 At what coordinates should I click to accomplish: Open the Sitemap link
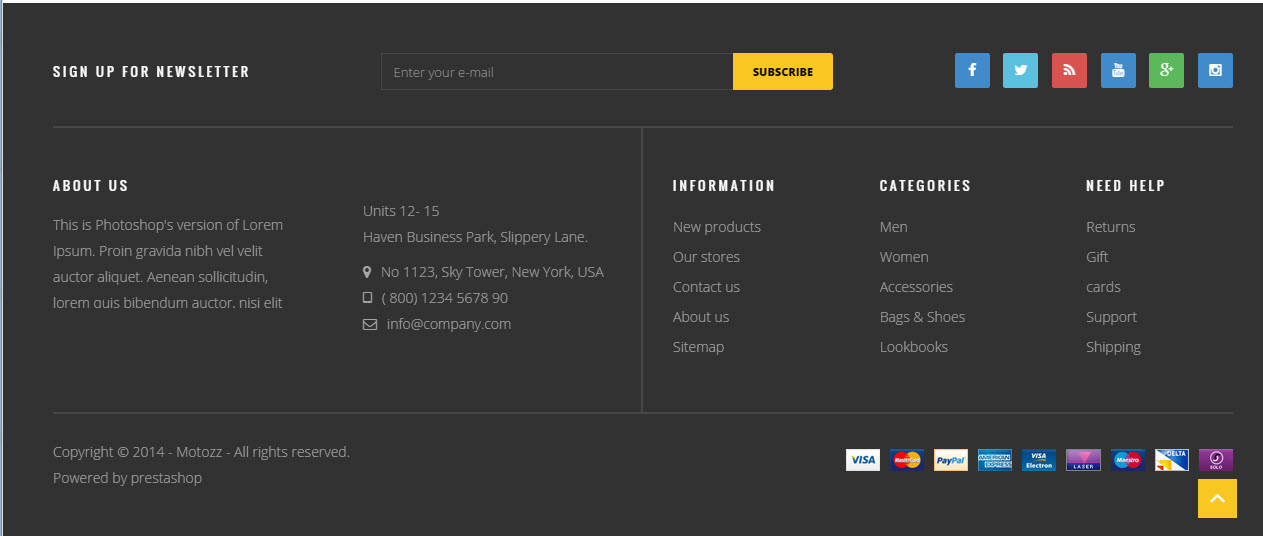pos(698,347)
